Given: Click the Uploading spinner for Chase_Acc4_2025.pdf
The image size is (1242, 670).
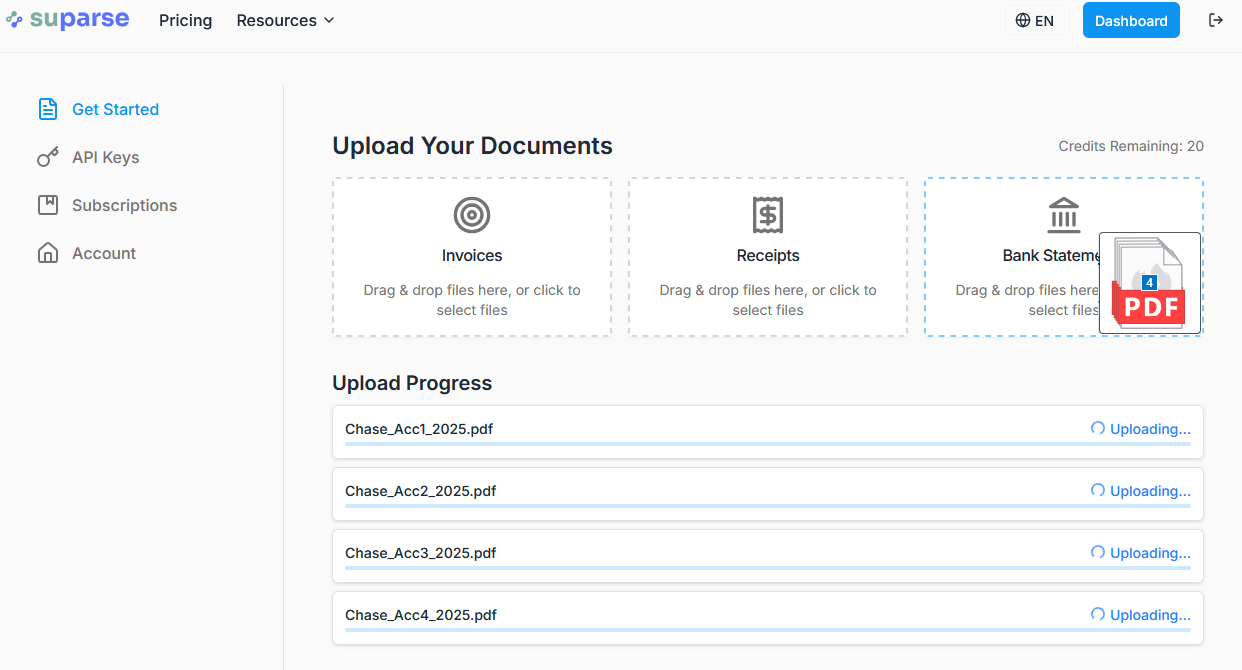Looking at the screenshot, I should (1097, 614).
